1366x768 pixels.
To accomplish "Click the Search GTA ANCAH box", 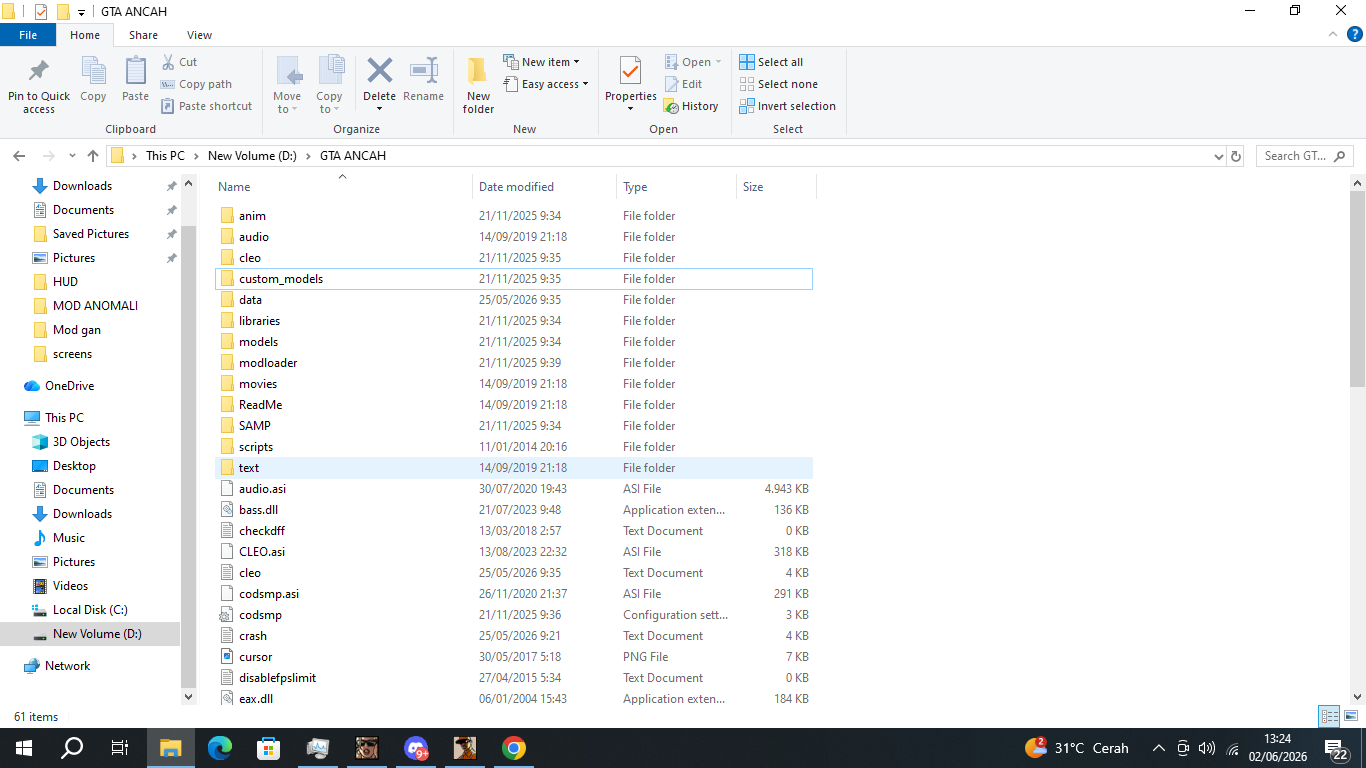I will pos(1305,156).
